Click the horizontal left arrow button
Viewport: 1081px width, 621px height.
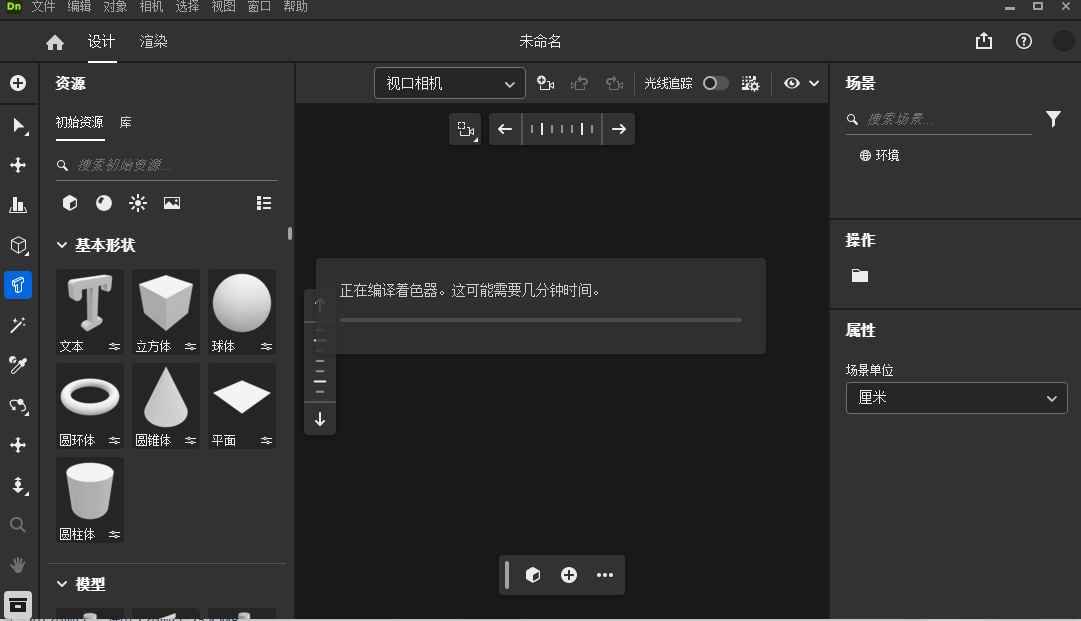(505, 129)
